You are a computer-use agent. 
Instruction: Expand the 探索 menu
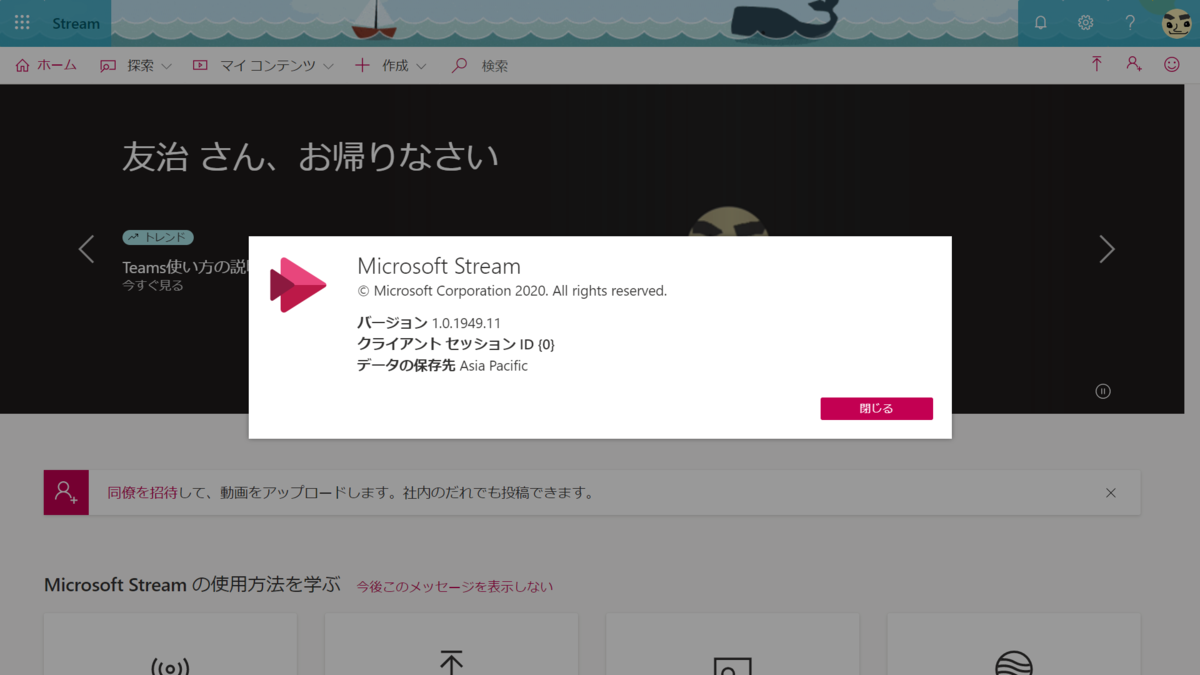[136, 65]
